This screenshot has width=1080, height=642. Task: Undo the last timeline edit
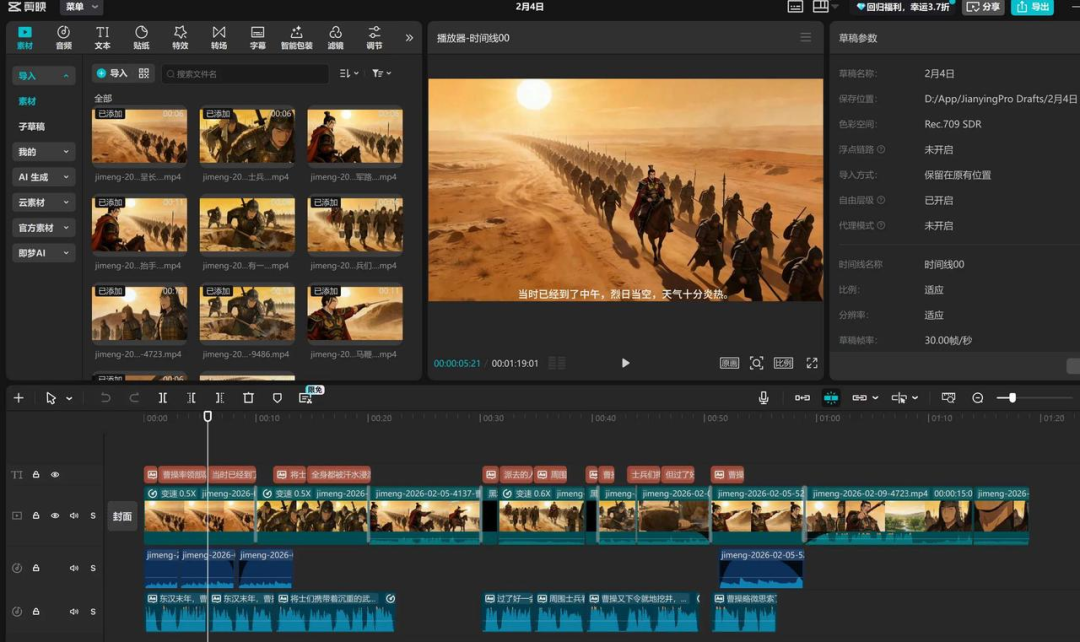click(105, 397)
